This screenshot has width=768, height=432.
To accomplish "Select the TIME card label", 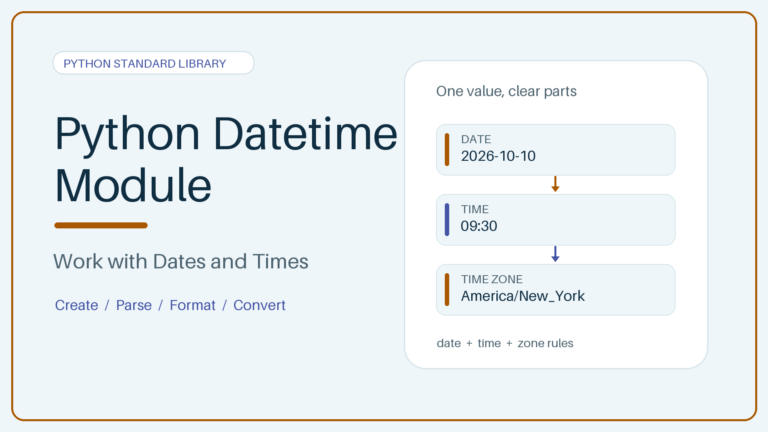I will 475,209.
